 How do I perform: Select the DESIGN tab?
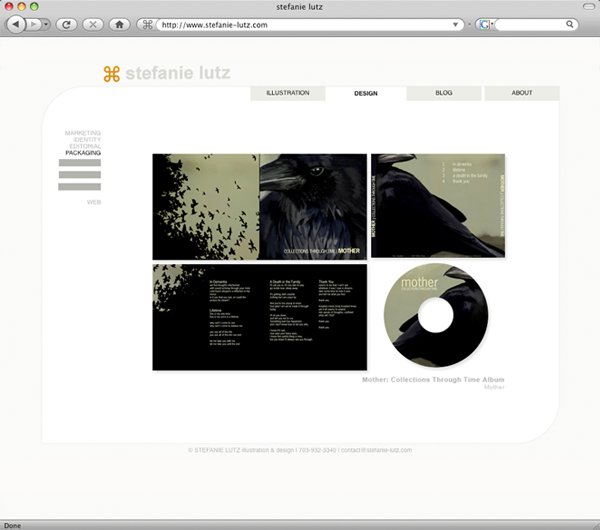(x=366, y=93)
